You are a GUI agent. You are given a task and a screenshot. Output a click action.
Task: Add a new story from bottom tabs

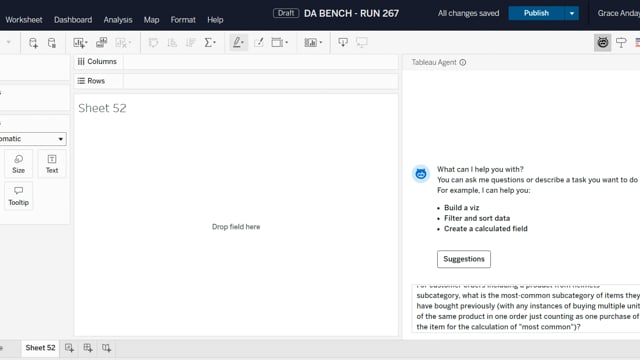(106, 348)
